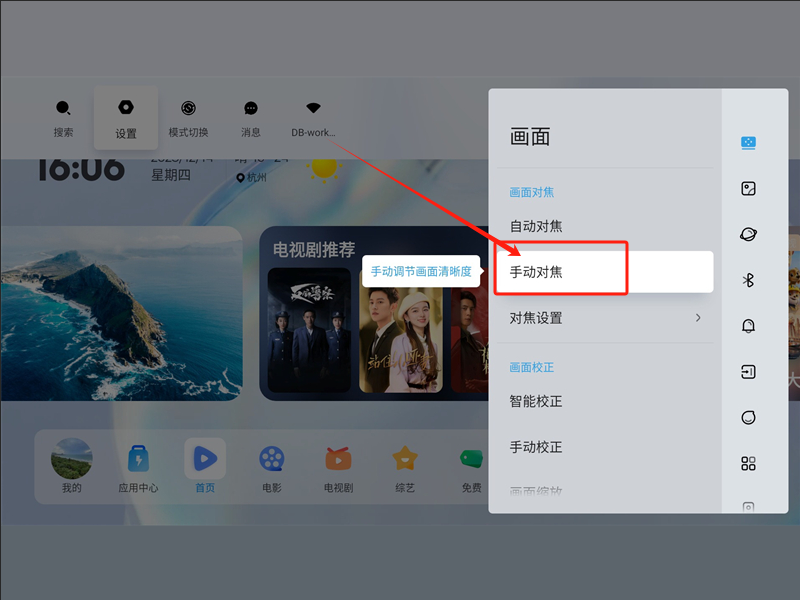Select 智能校正 in the picture menu
This screenshot has height=600, width=800.
point(536,401)
